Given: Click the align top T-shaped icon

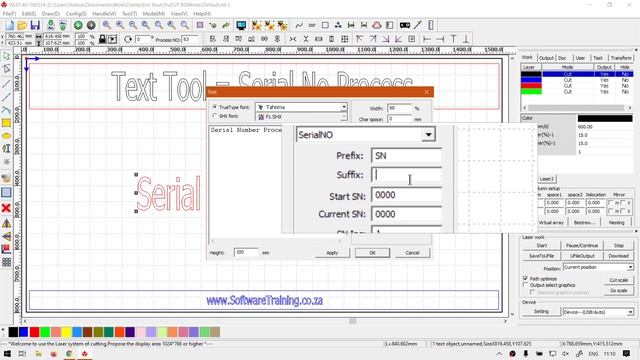Looking at the screenshot, I should (x=453, y=39).
